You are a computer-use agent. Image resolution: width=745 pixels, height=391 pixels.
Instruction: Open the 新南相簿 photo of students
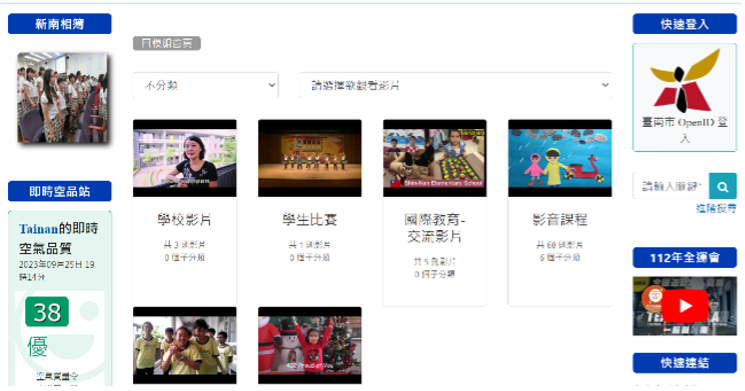pyautogui.click(x=63, y=98)
